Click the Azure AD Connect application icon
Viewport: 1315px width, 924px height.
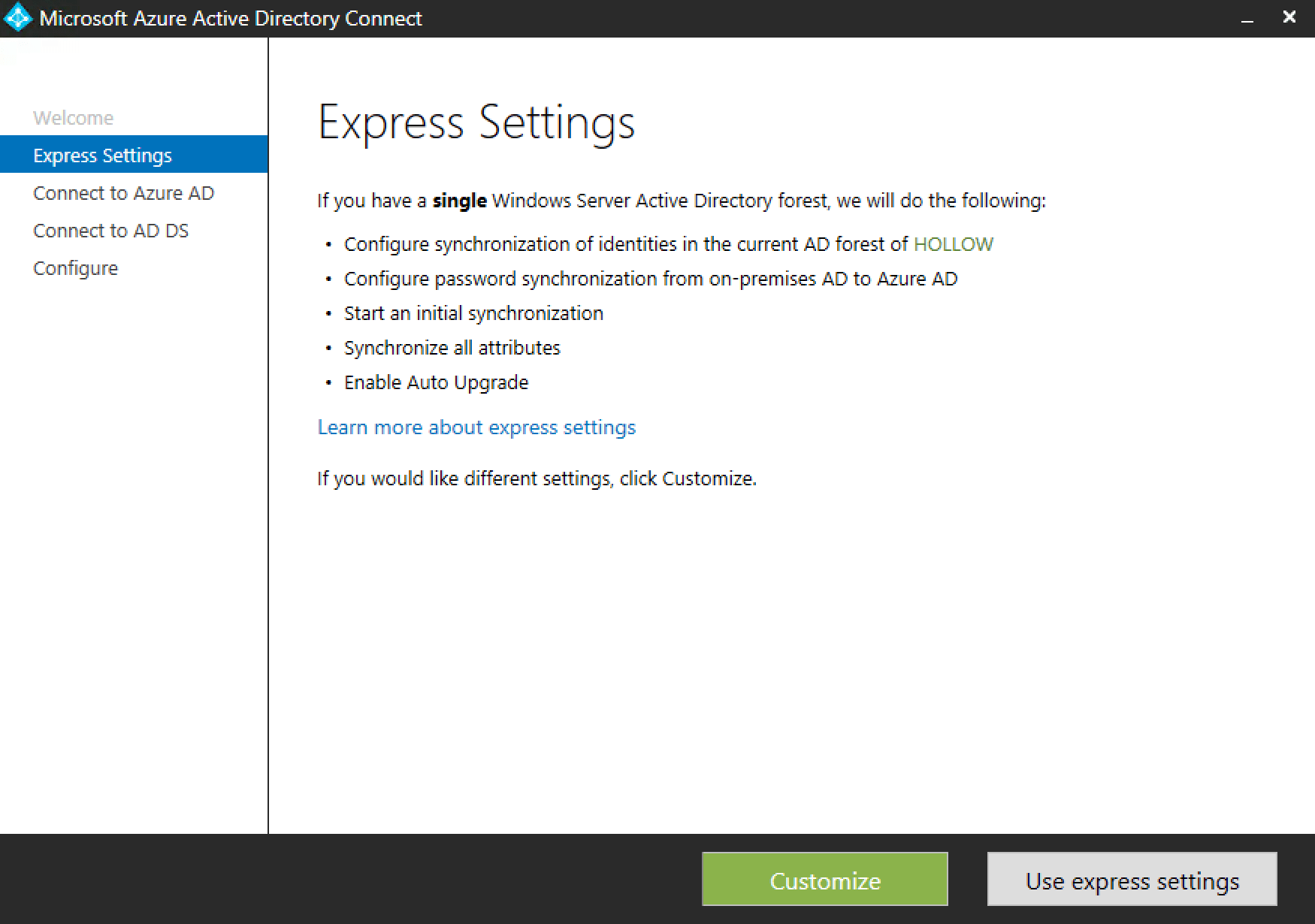[18, 17]
